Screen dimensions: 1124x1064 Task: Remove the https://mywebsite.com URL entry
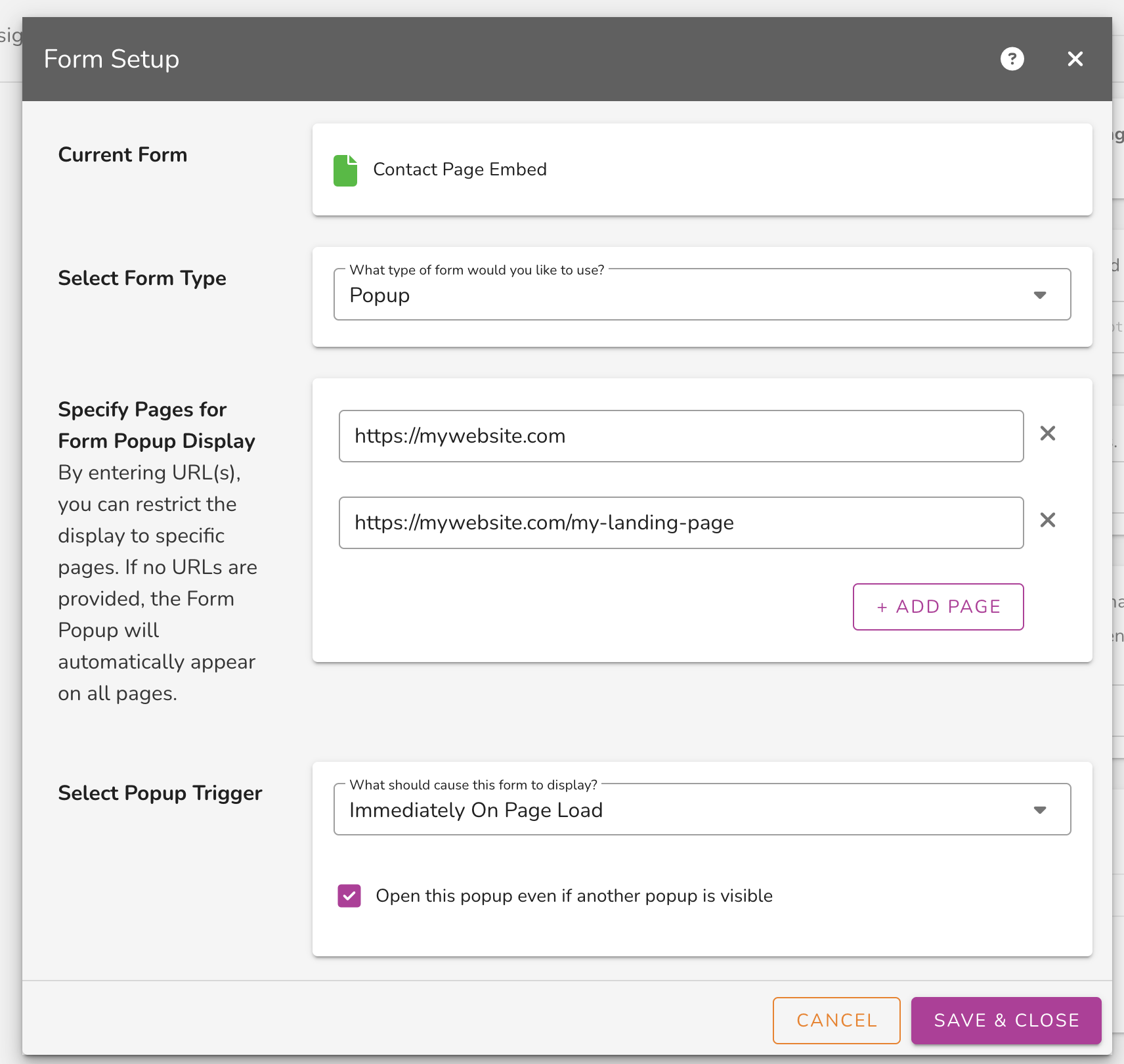tap(1047, 433)
